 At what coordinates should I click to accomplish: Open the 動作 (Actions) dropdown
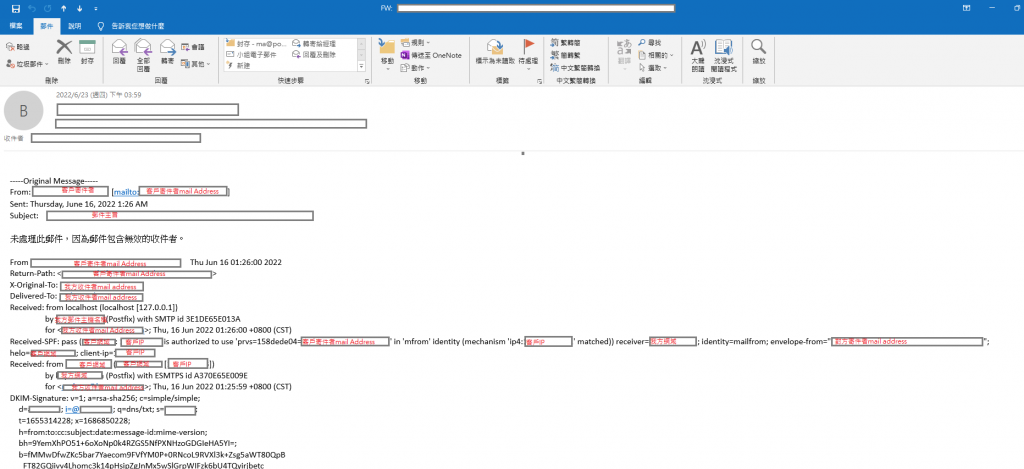tap(415, 67)
